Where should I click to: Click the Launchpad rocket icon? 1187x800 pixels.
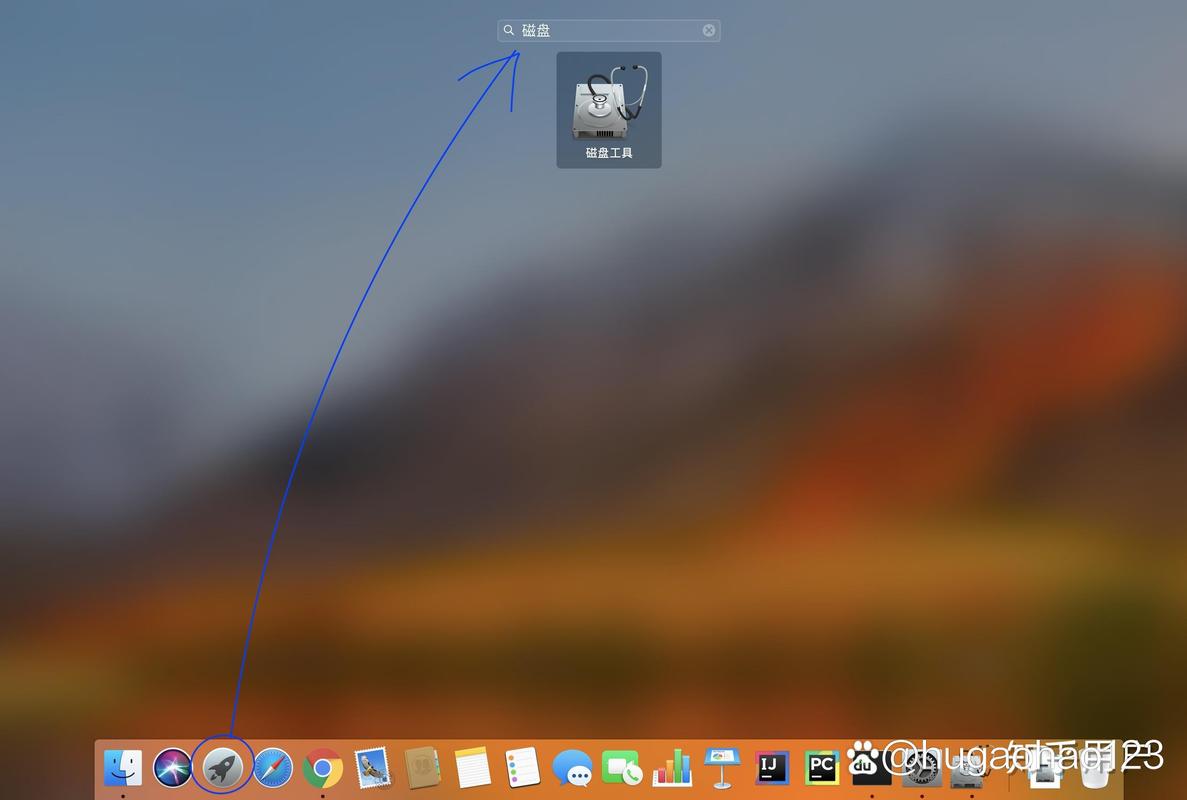click(222, 768)
